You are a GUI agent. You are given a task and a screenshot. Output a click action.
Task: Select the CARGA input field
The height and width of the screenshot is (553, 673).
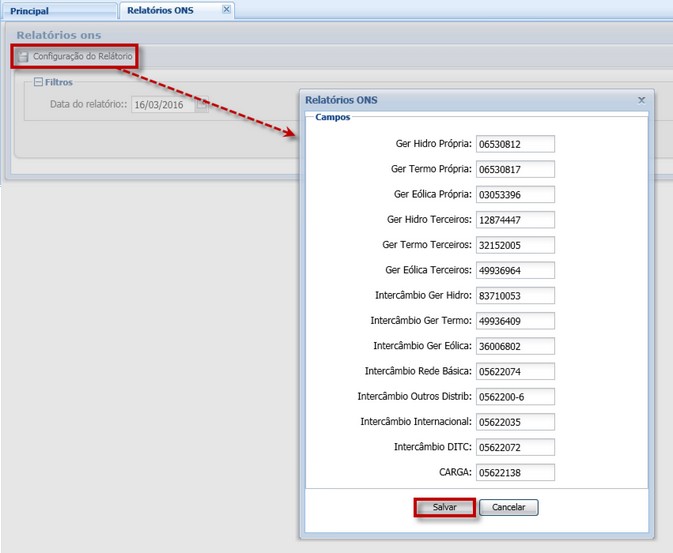pyautogui.click(x=515, y=473)
